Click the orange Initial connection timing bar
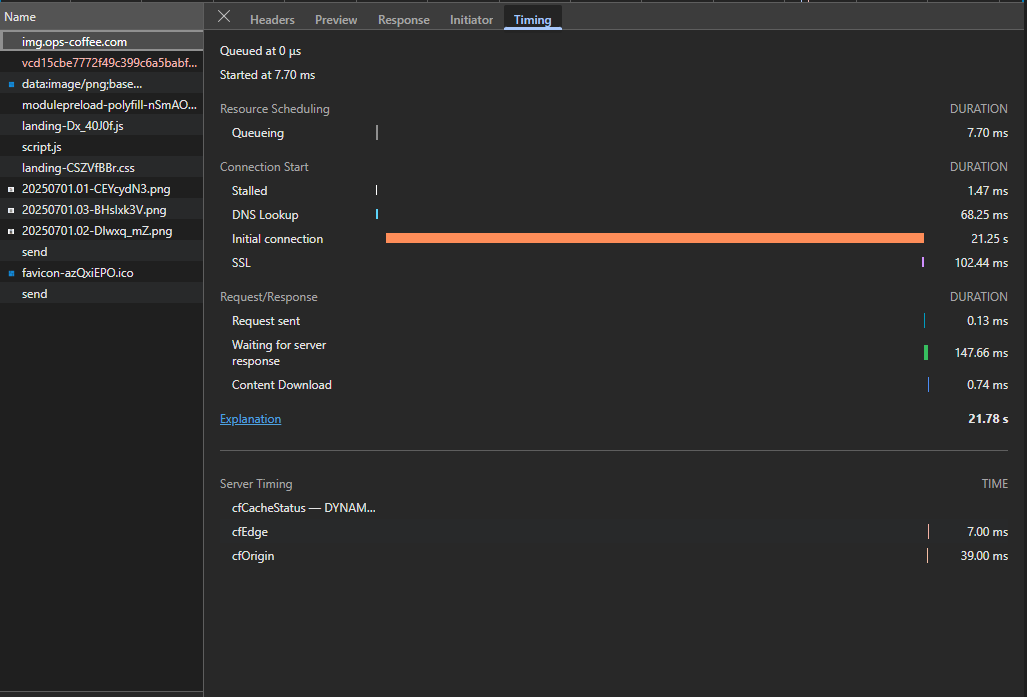 tap(654, 238)
